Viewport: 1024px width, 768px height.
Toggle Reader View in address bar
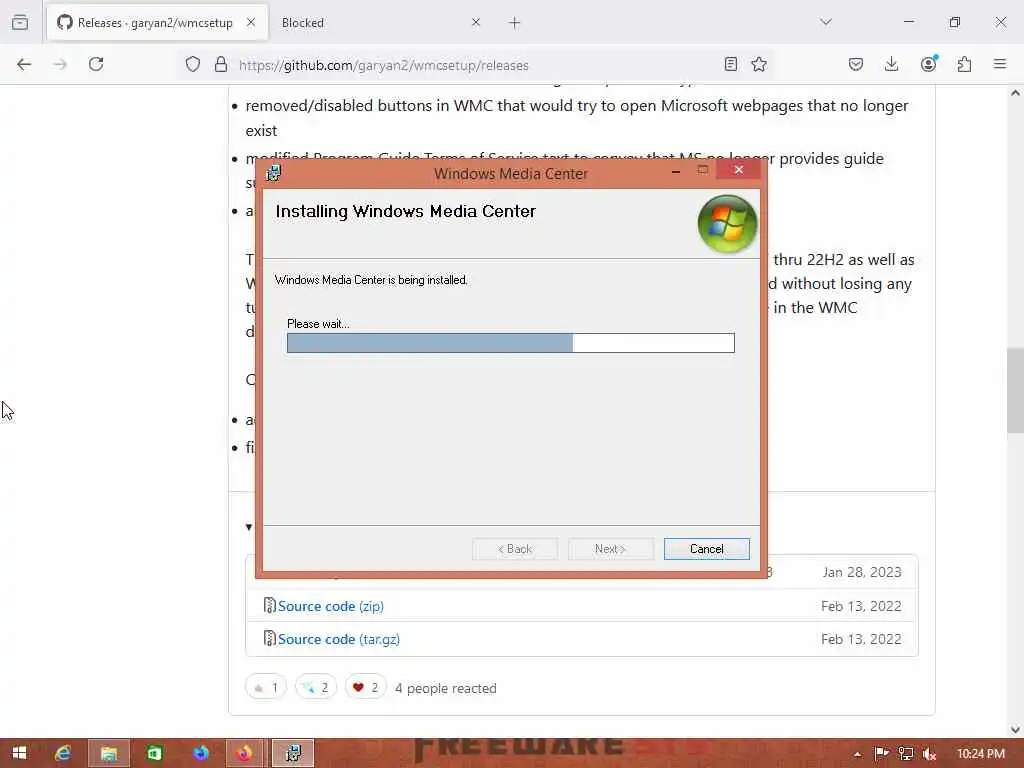click(731, 64)
